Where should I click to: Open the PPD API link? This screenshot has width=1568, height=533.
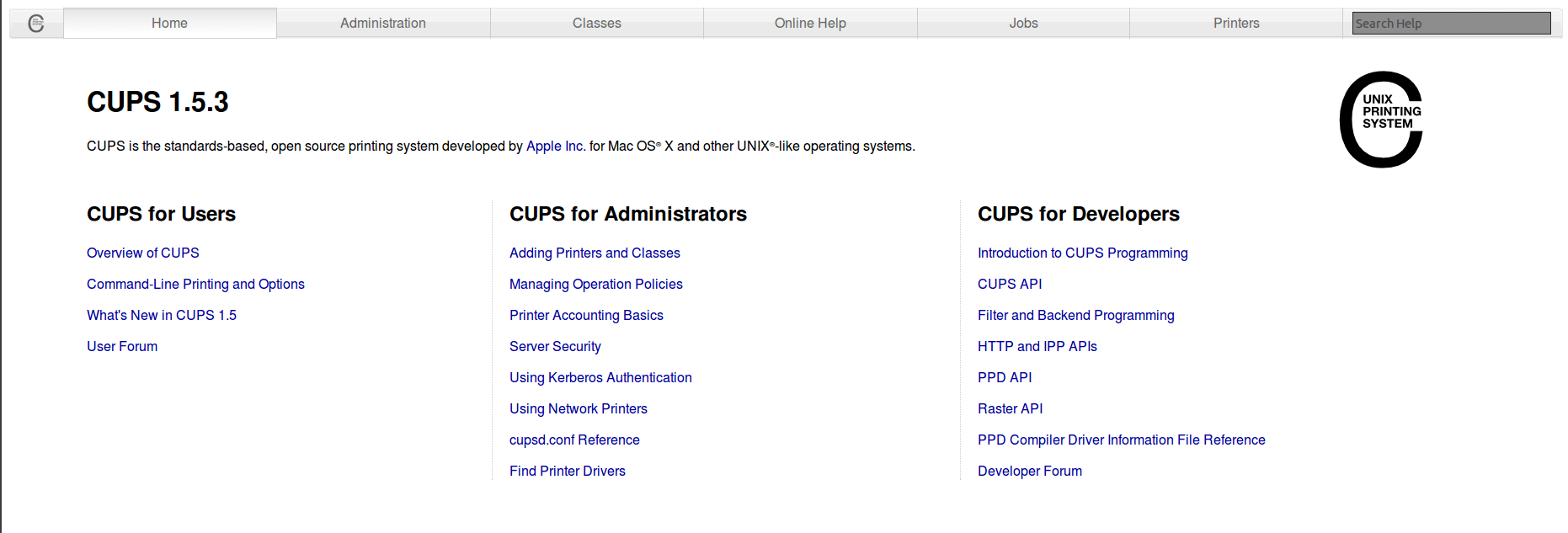pyautogui.click(x=1005, y=378)
